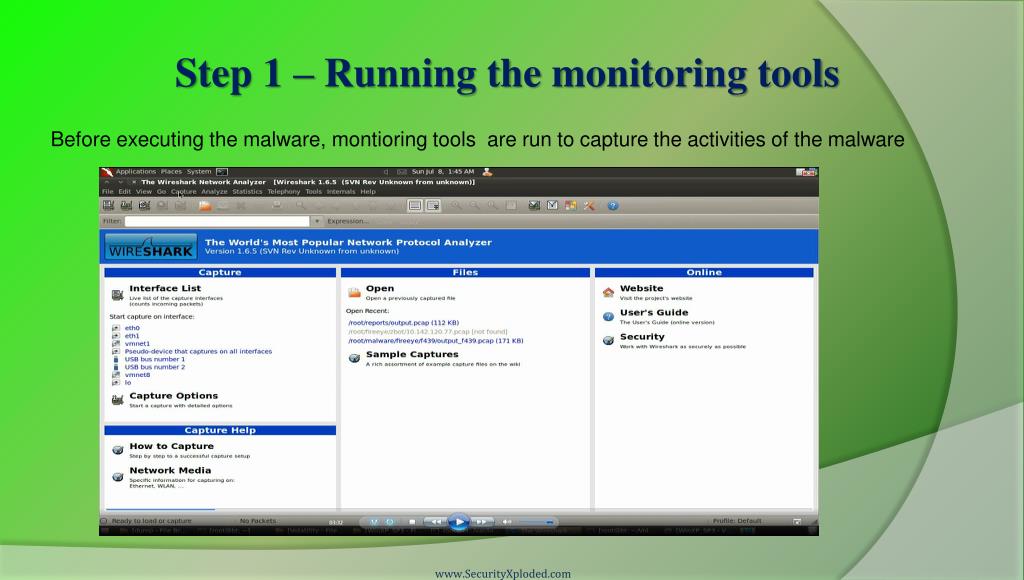Click the Open folder icon in Files panel

pos(355,292)
